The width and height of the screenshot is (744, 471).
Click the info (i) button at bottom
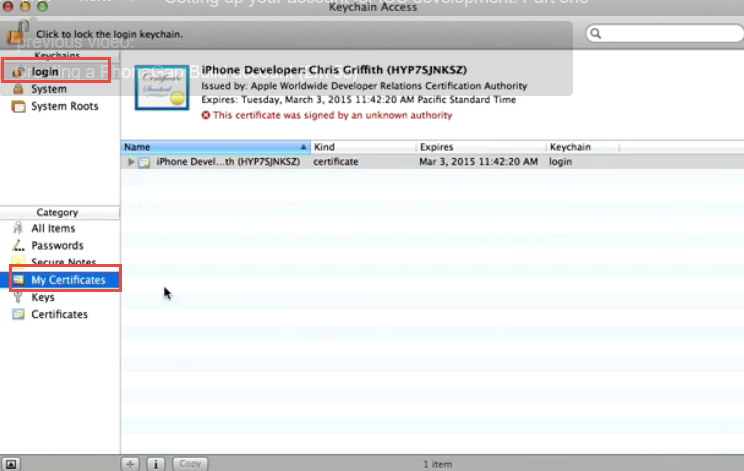155,464
